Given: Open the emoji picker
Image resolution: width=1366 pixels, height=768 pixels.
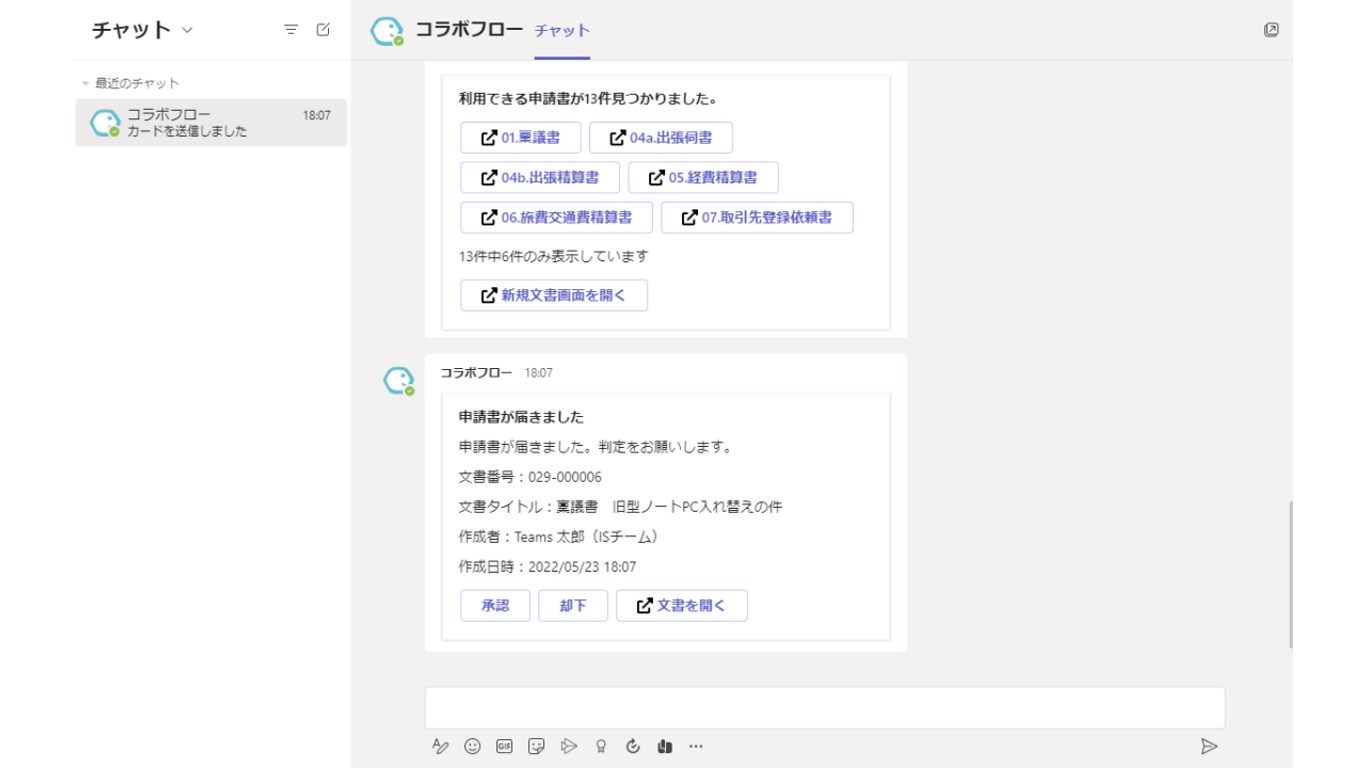Looking at the screenshot, I should (x=473, y=746).
